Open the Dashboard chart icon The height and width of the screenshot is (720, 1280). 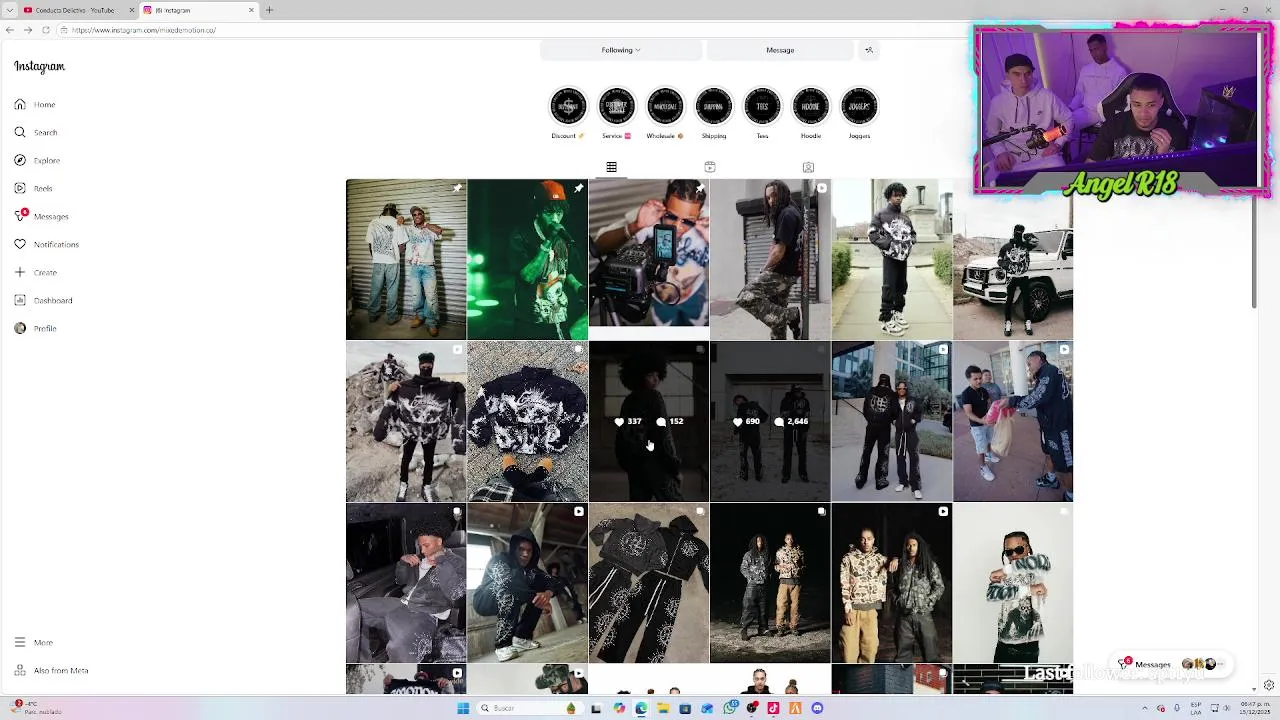[x=20, y=300]
